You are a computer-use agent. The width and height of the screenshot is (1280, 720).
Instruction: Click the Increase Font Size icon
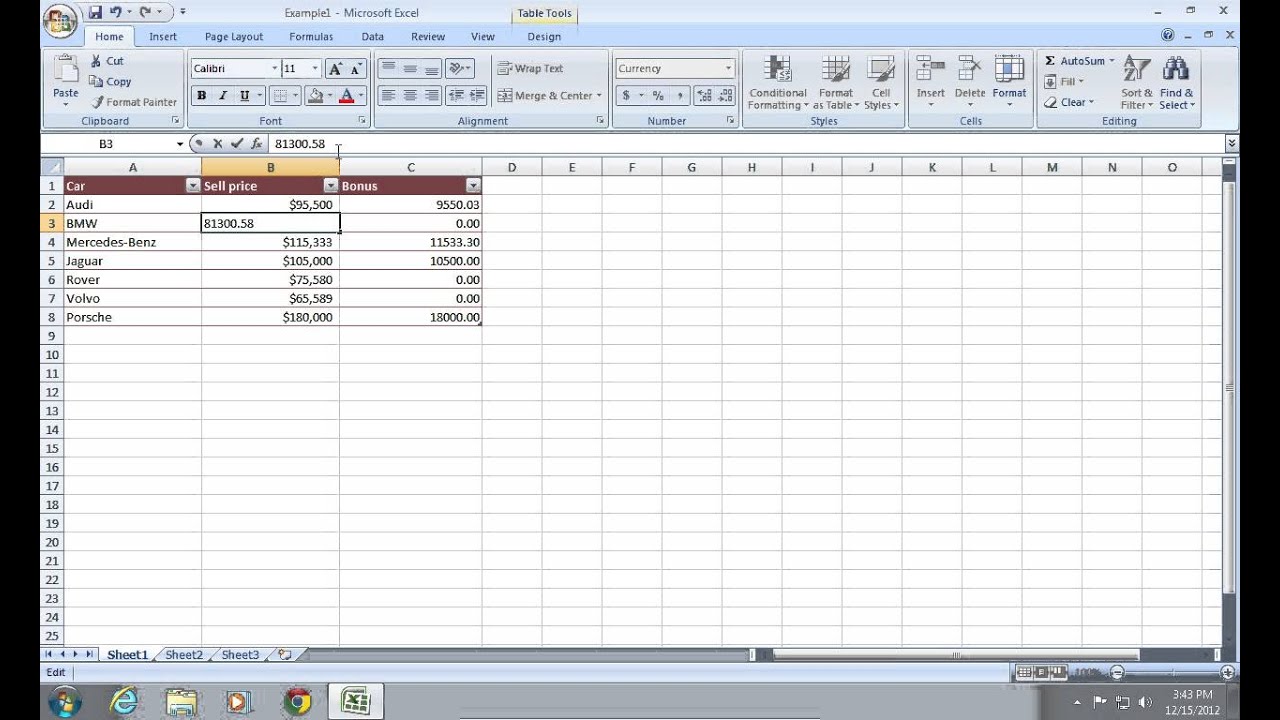336,68
